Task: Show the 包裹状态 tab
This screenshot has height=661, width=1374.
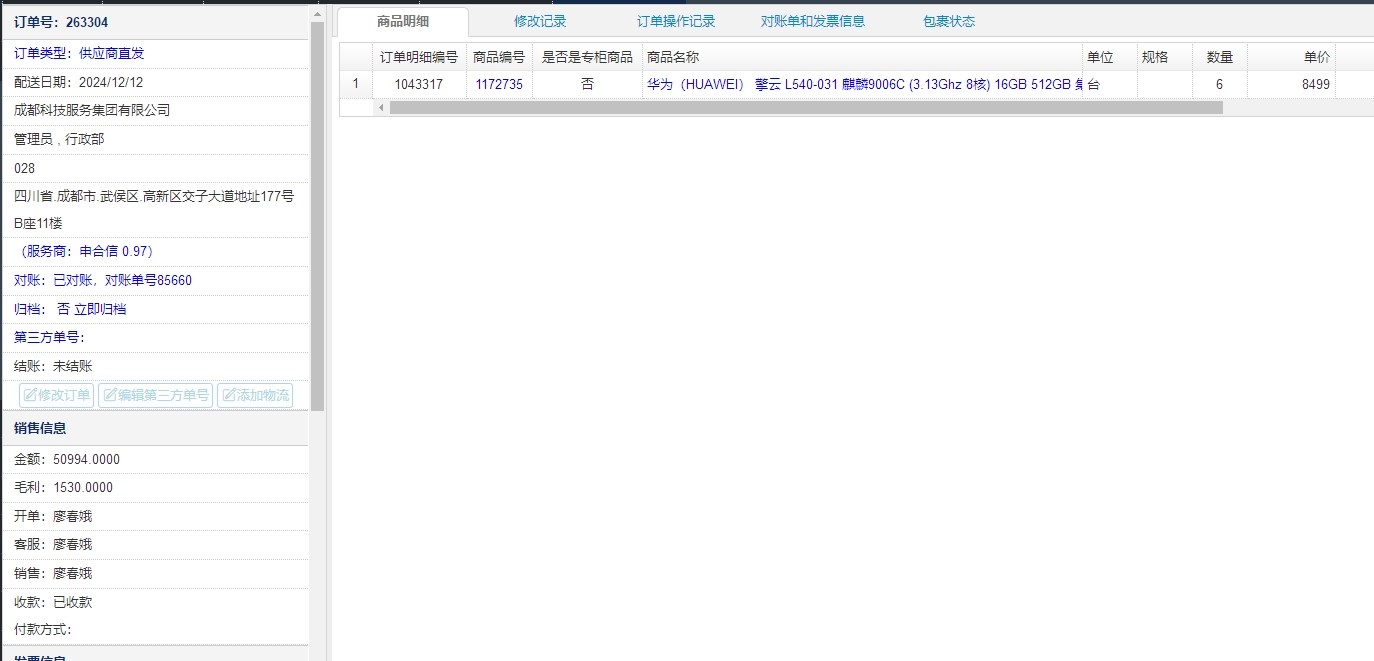Action: 949,22
